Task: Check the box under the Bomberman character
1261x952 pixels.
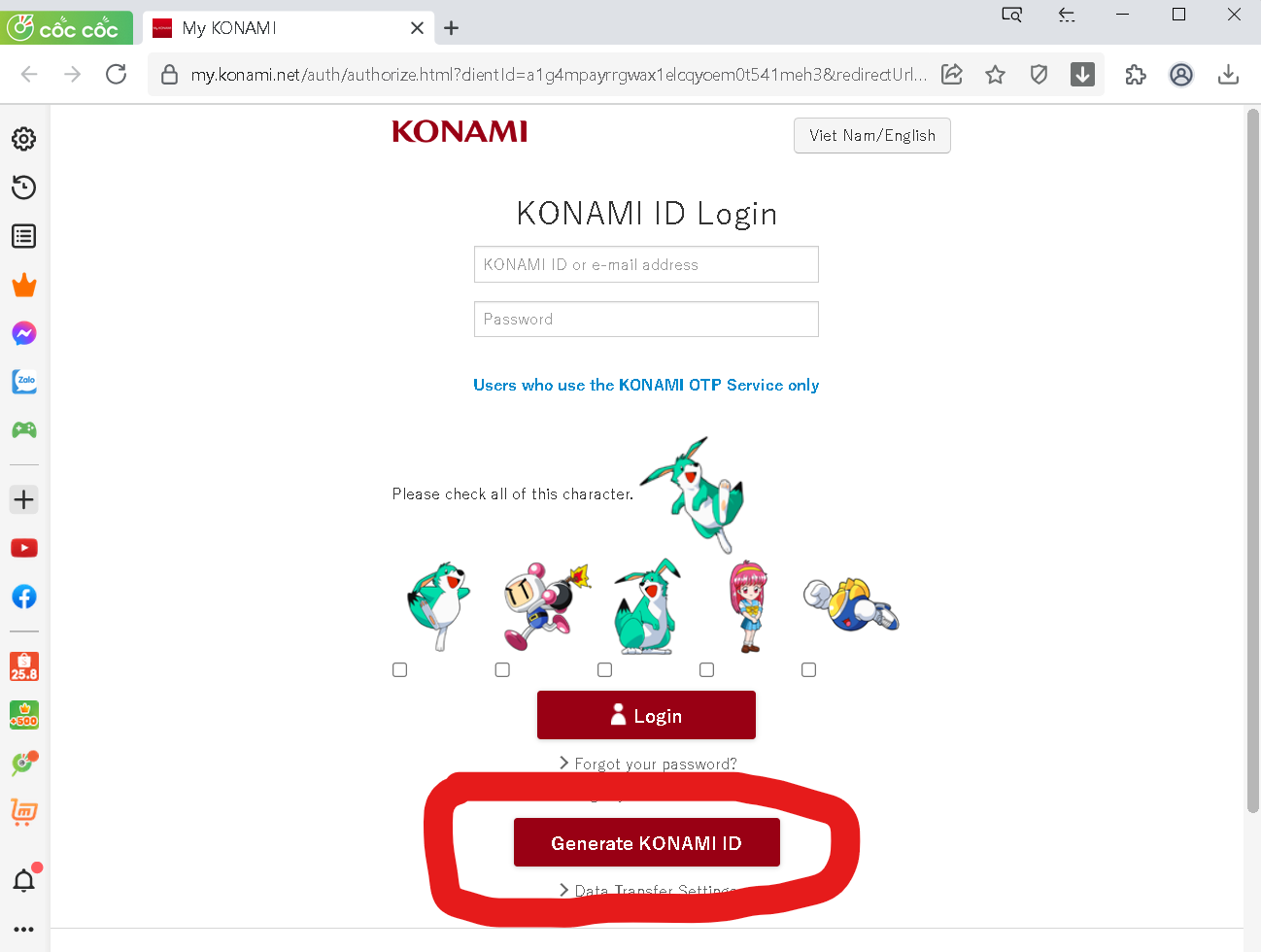Action: (x=502, y=670)
